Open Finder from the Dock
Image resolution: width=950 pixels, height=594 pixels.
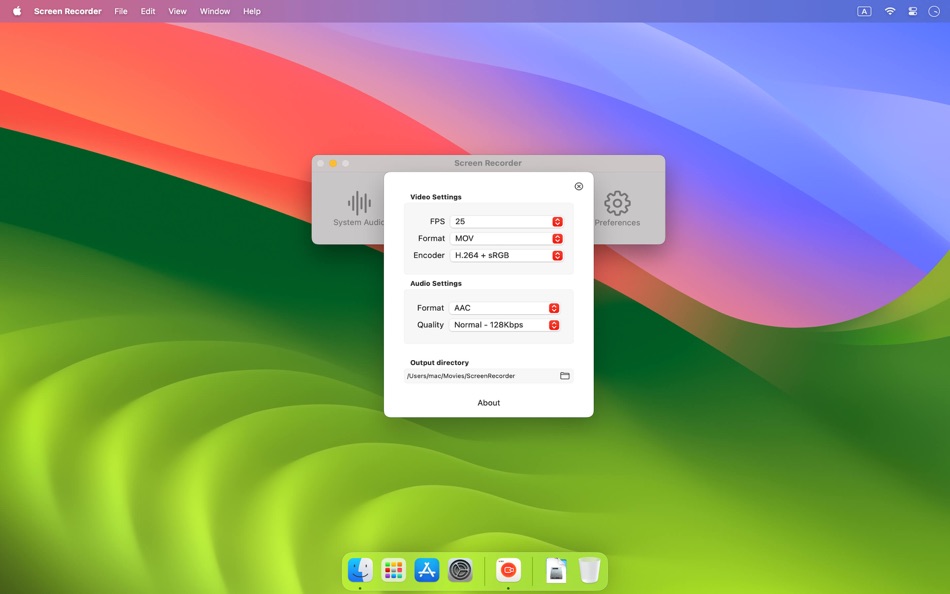pyautogui.click(x=360, y=570)
